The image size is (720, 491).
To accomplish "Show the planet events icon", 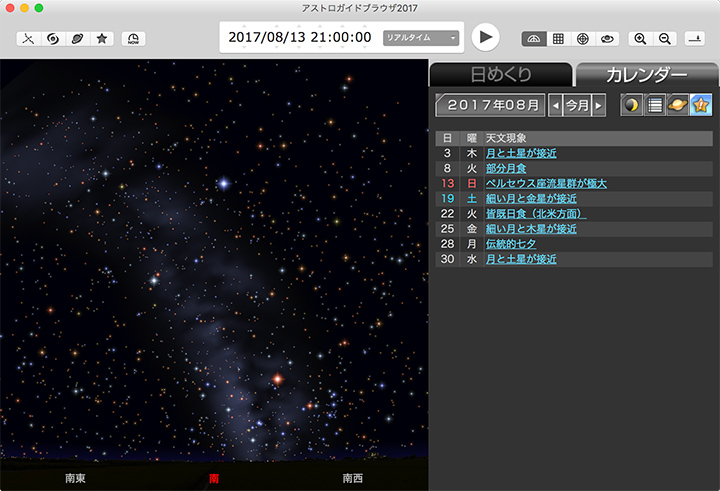I will tap(678, 105).
